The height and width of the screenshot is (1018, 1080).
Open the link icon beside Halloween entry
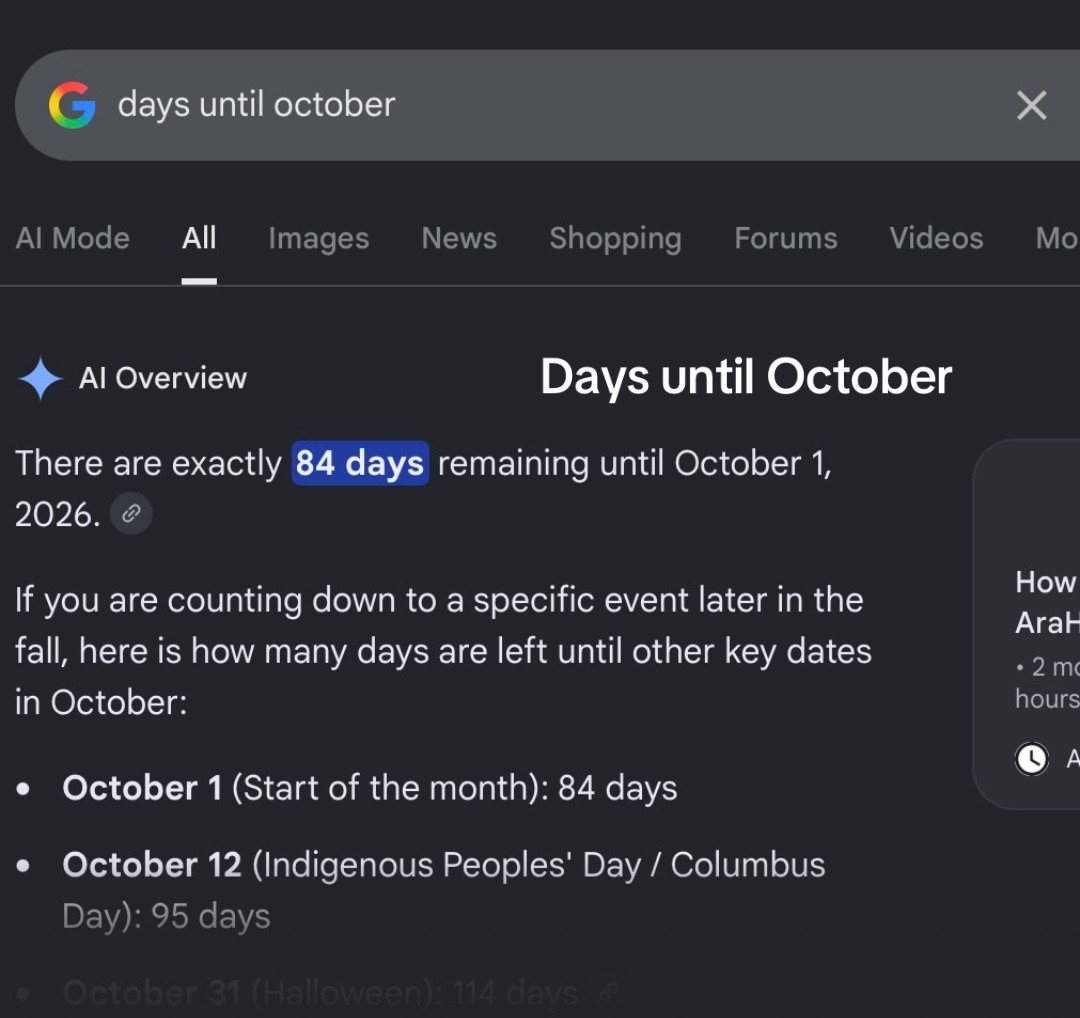pos(609,993)
